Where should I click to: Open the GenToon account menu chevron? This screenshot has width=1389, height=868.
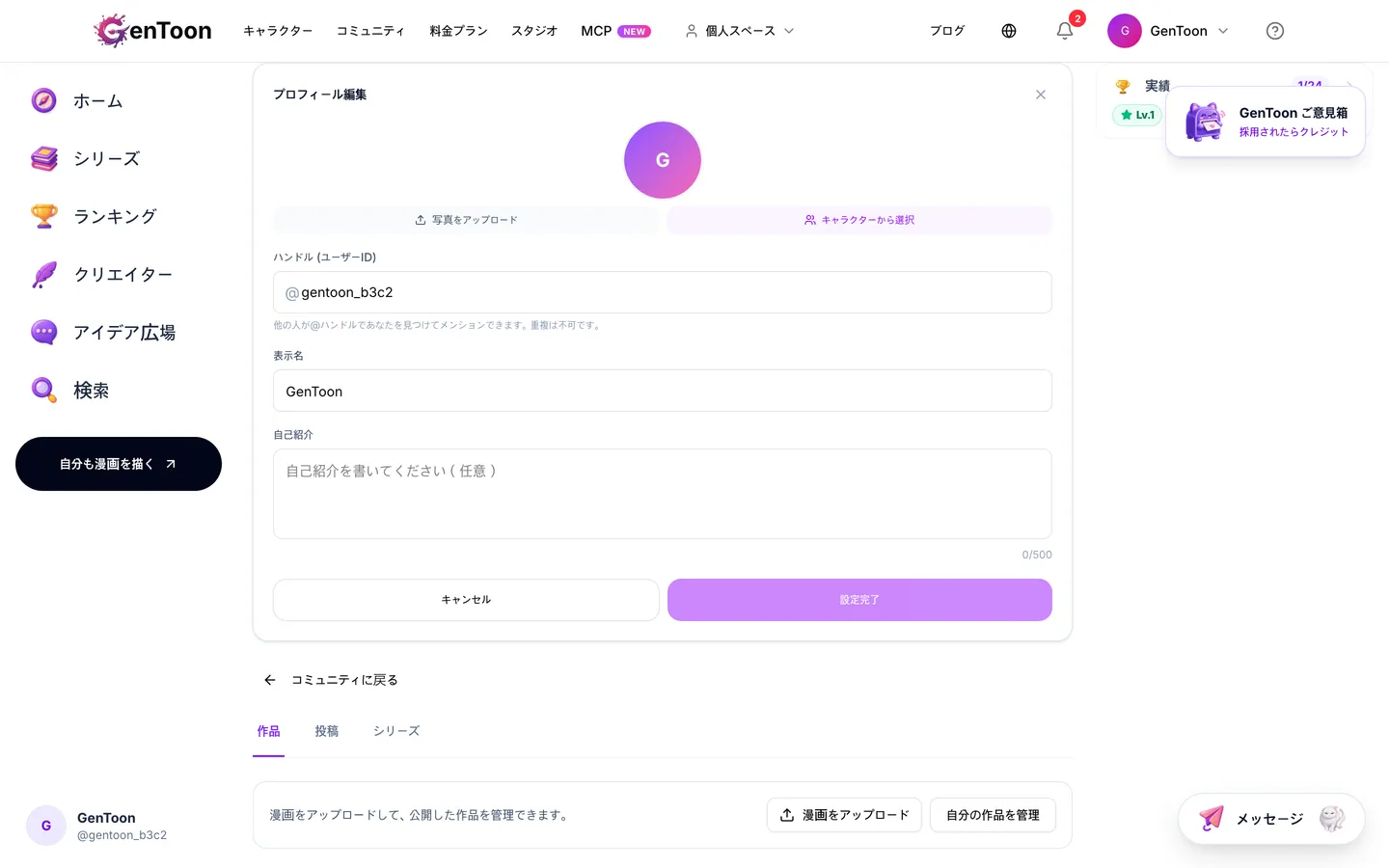coord(1223,31)
